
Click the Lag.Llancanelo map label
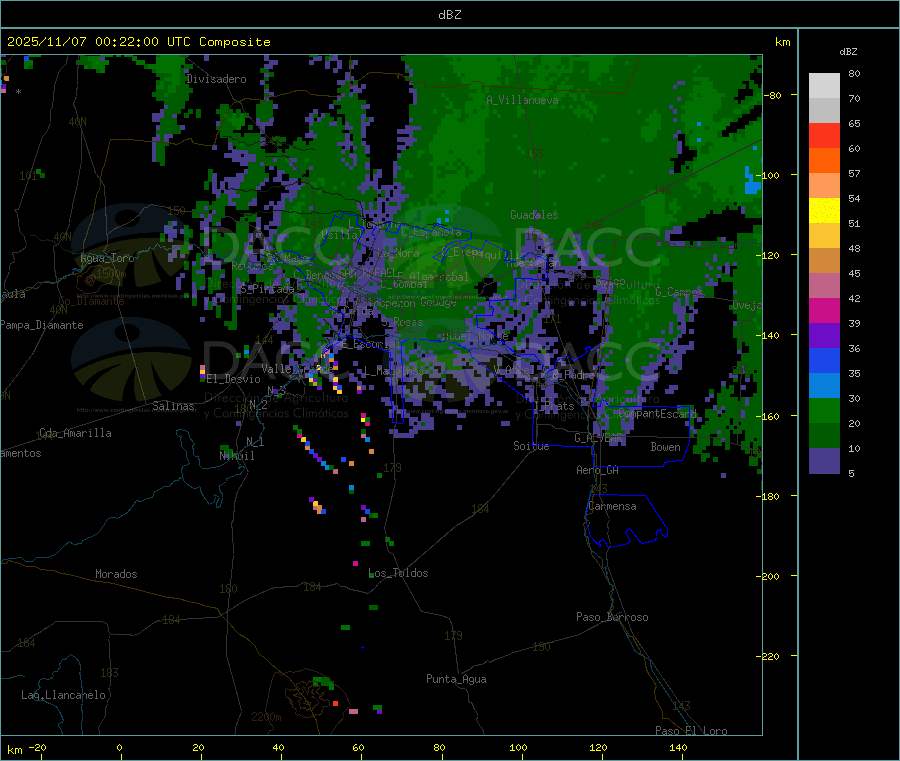(63, 695)
